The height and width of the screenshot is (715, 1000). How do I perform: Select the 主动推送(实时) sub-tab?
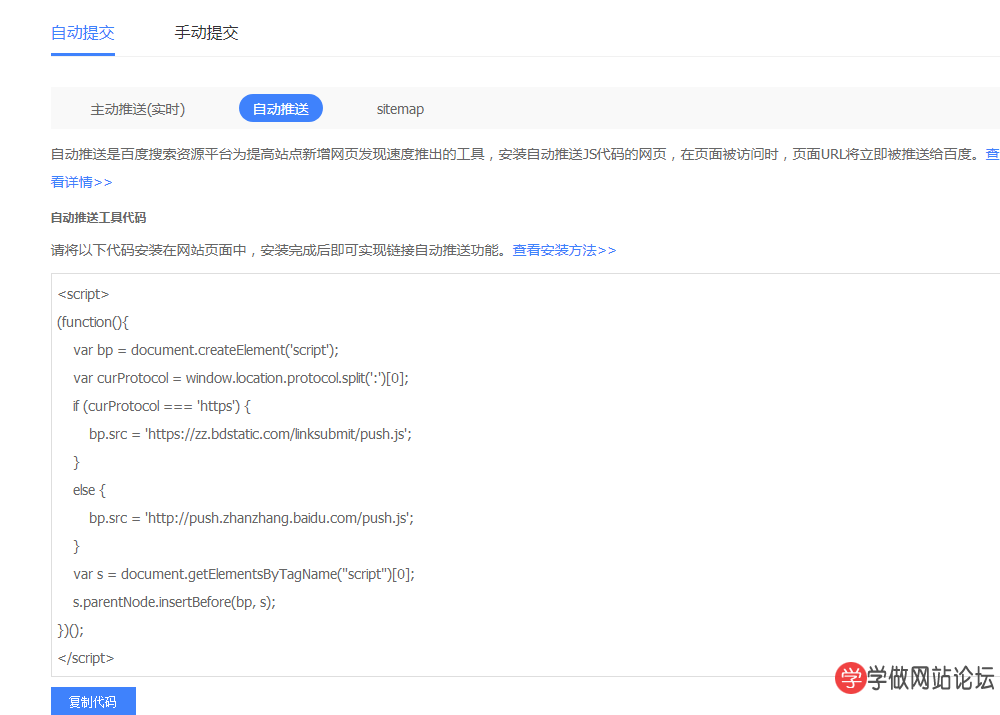[138, 109]
